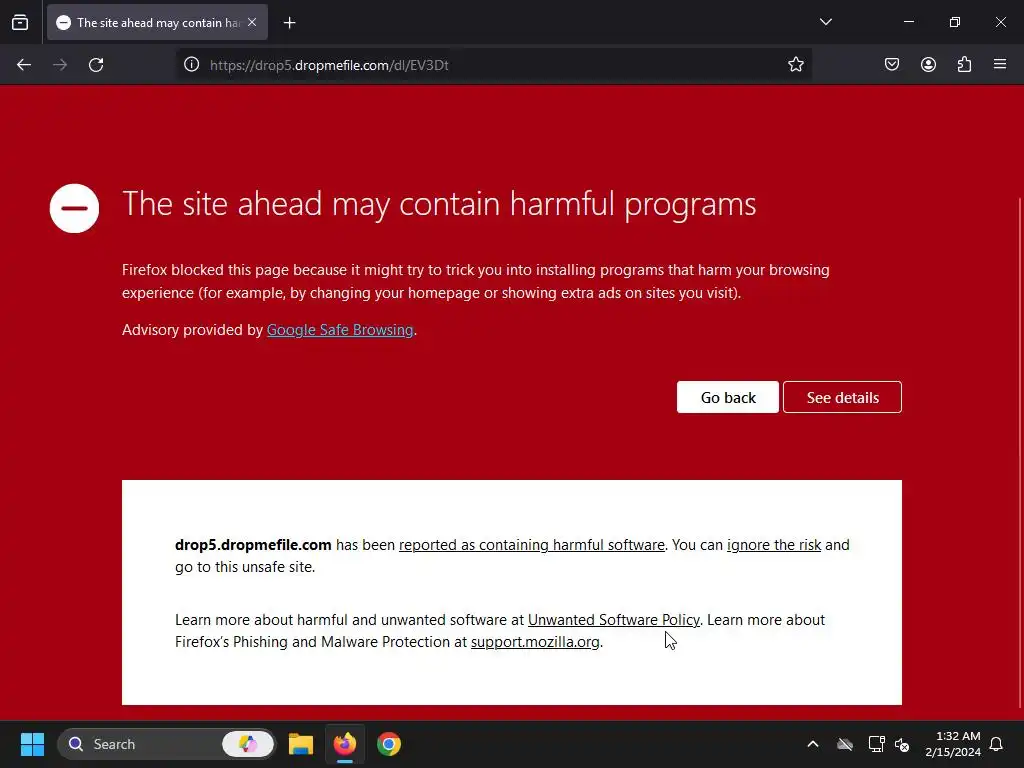Switch to Firefox in the taskbar
Viewport: 1024px width, 768px height.
pyautogui.click(x=345, y=744)
